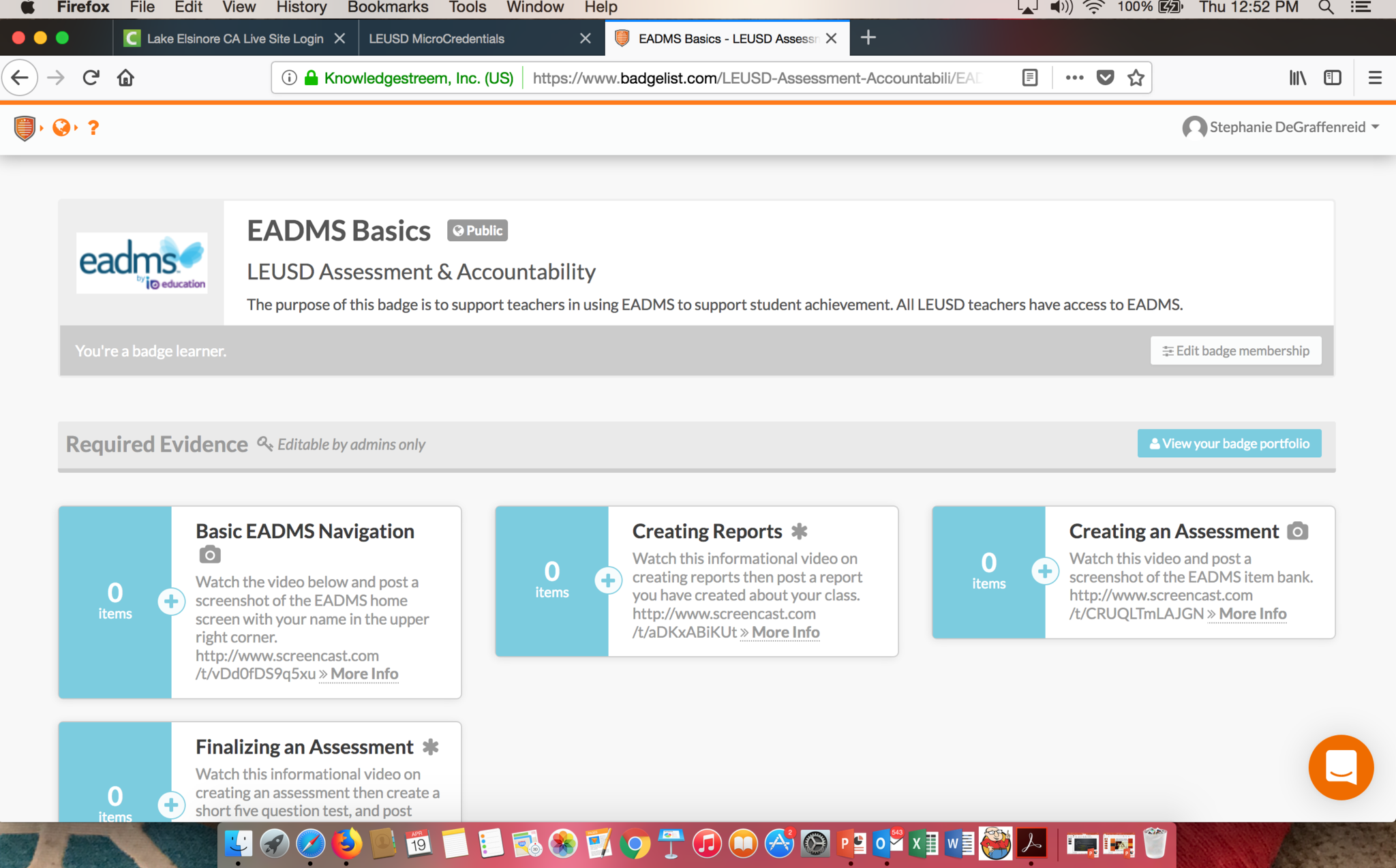Click plus icon beside Creating an Assessment
The width and height of the screenshot is (1396, 868).
click(1044, 571)
